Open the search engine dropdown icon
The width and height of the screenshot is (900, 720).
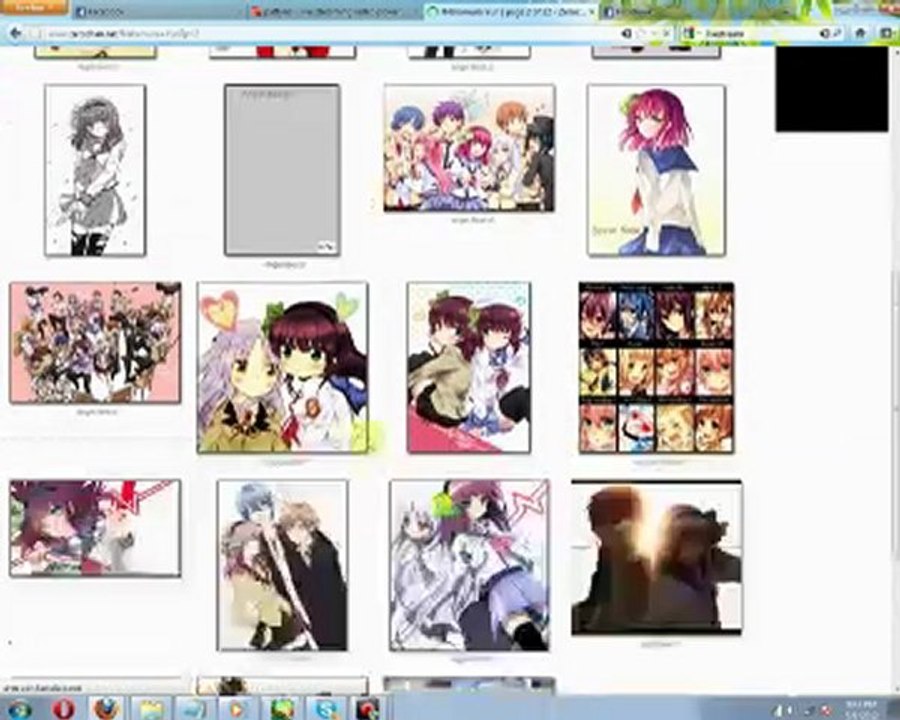coord(689,33)
